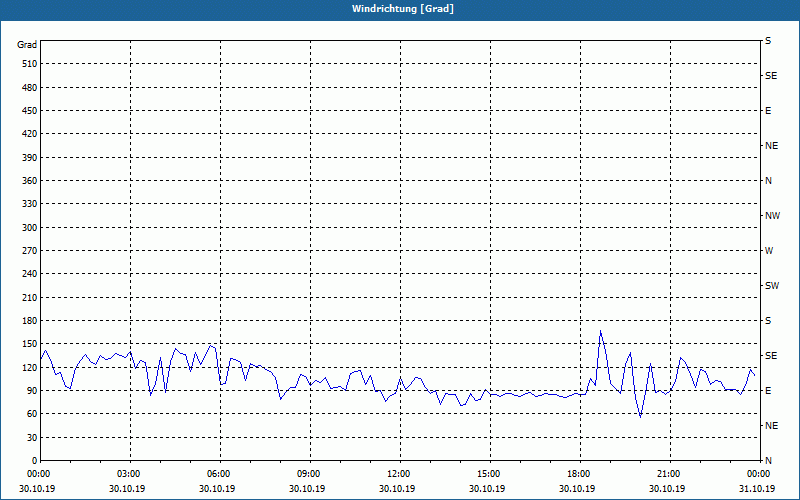
Task: Select the 480 degree axis label
Action: click(x=29, y=88)
